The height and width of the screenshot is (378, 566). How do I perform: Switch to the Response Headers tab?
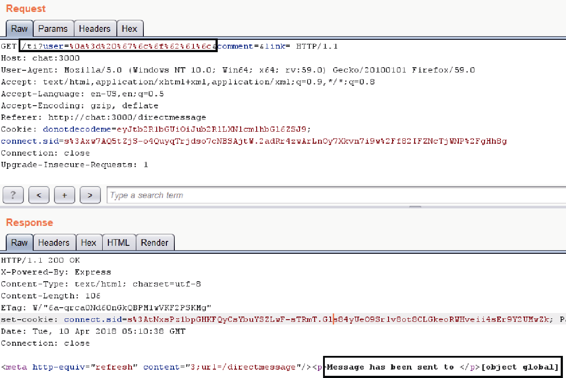click(x=54, y=243)
